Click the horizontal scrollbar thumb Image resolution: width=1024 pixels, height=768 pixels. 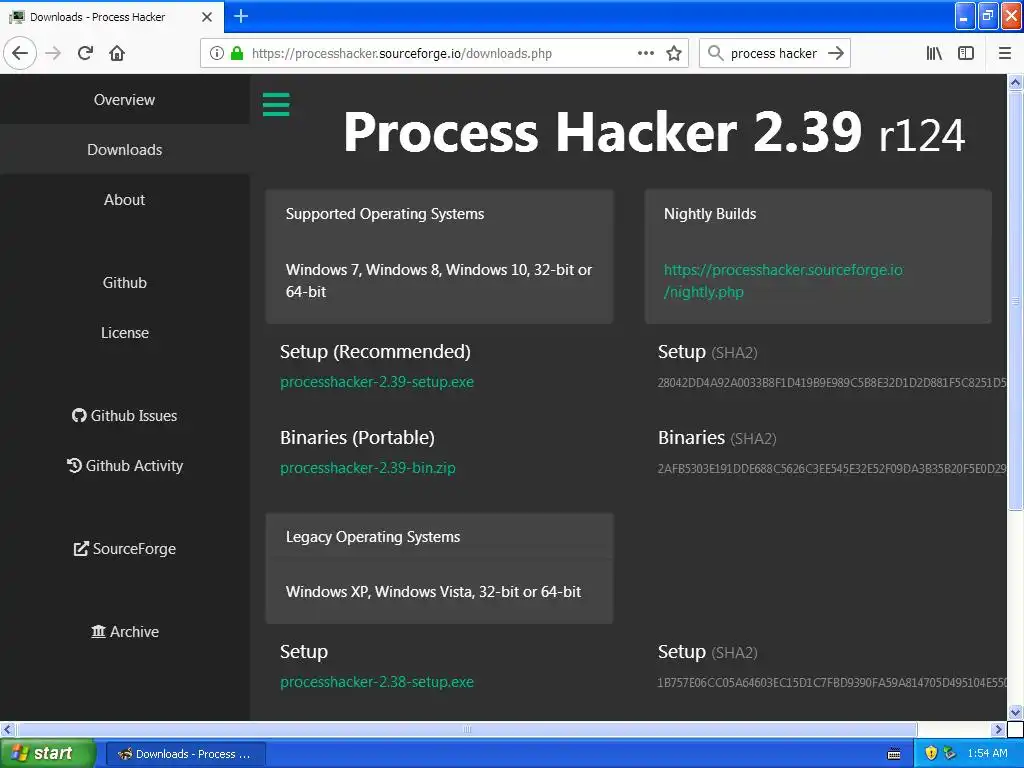pyautogui.click(x=466, y=729)
